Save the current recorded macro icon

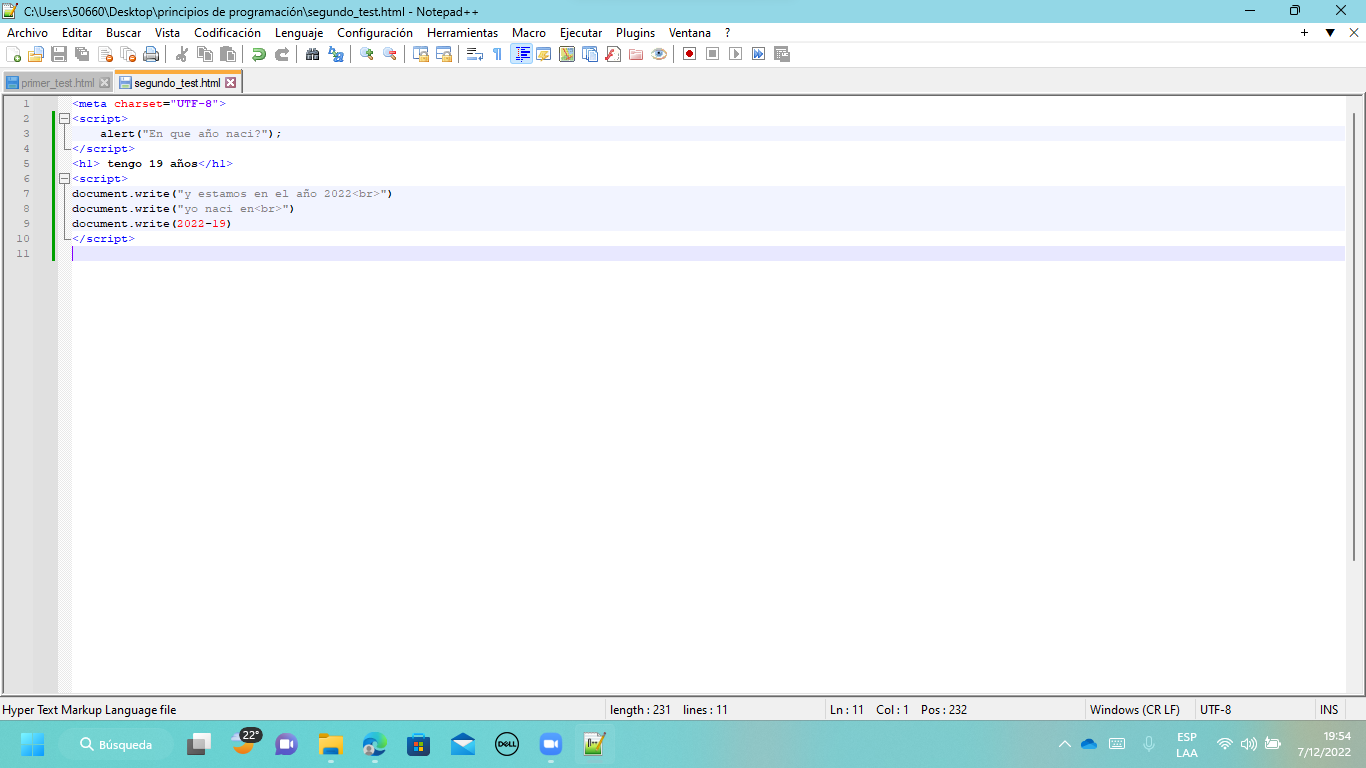click(x=782, y=54)
